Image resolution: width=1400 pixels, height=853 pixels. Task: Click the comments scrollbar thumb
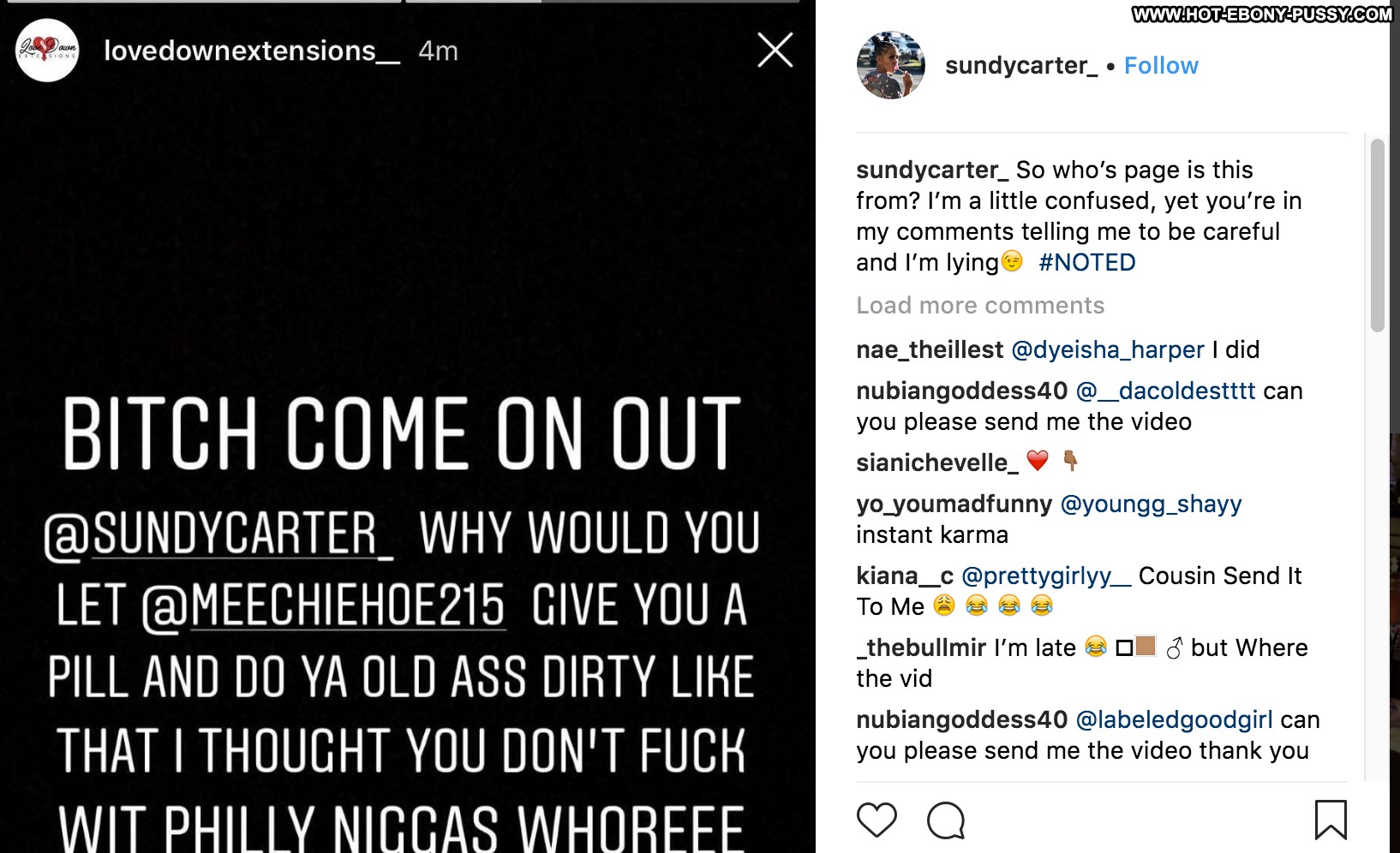coord(1377,236)
